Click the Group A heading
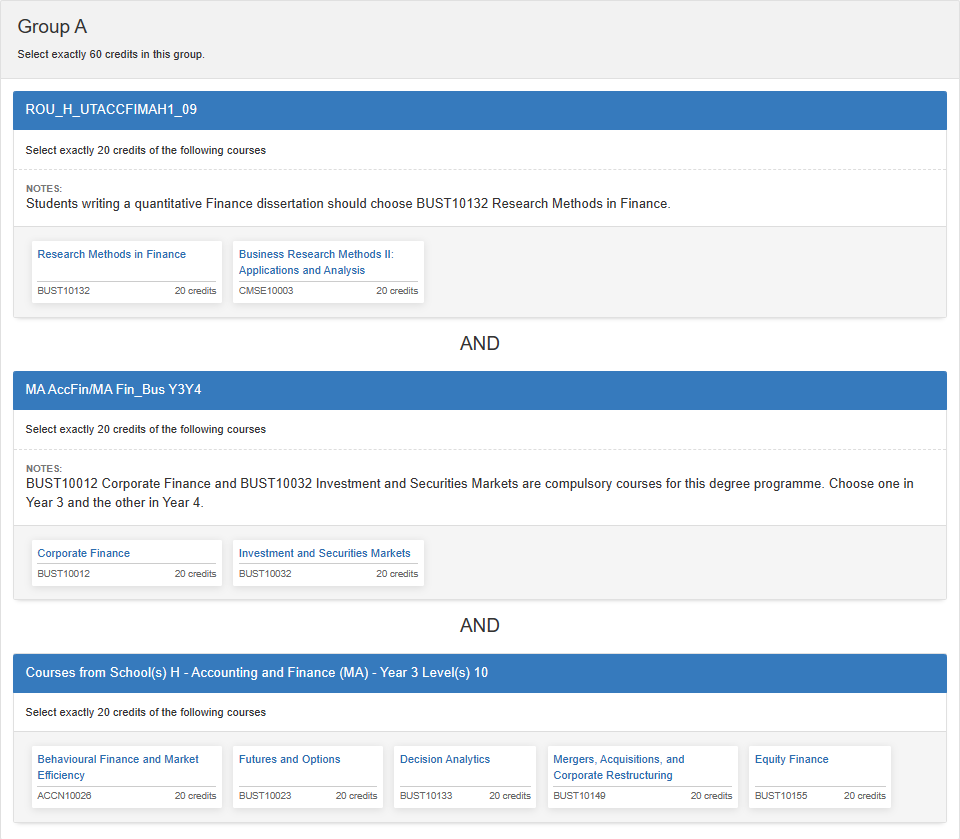The width and height of the screenshot is (960, 839). 52,26
